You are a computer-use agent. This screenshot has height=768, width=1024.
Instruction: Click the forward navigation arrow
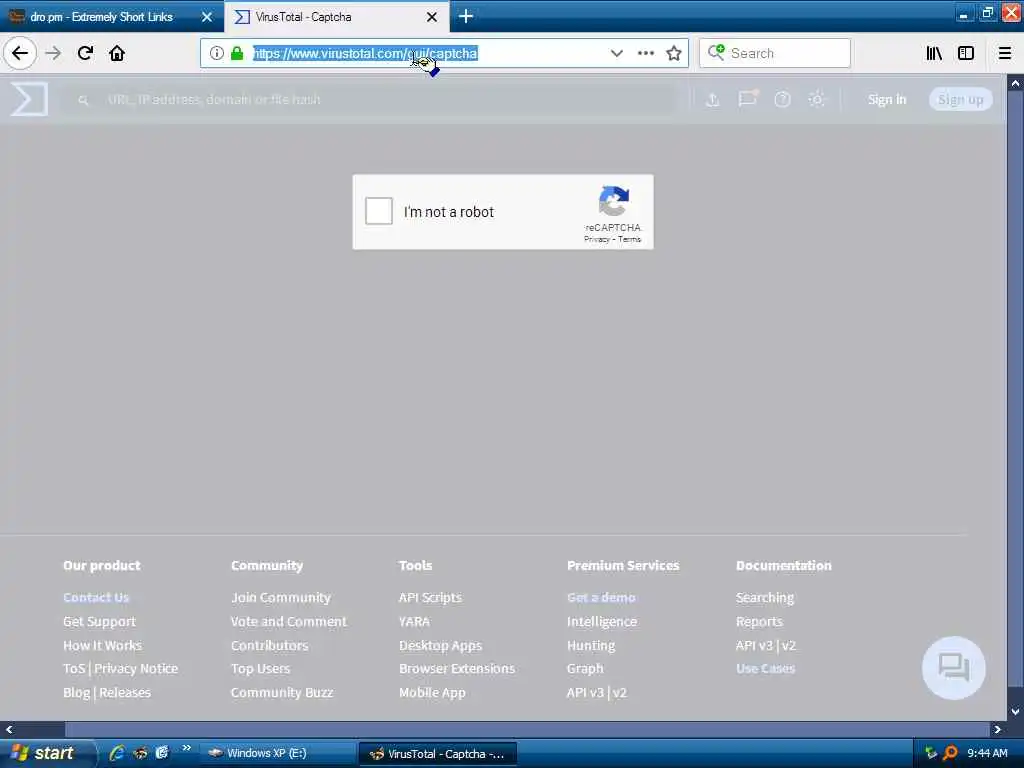pos(54,53)
